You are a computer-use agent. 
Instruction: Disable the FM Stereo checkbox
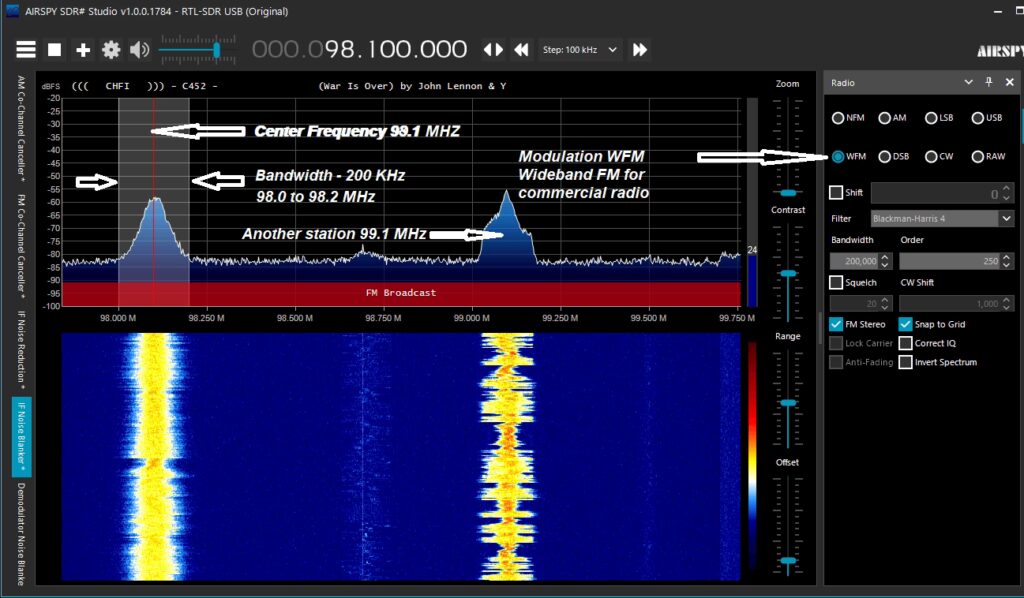837,324
